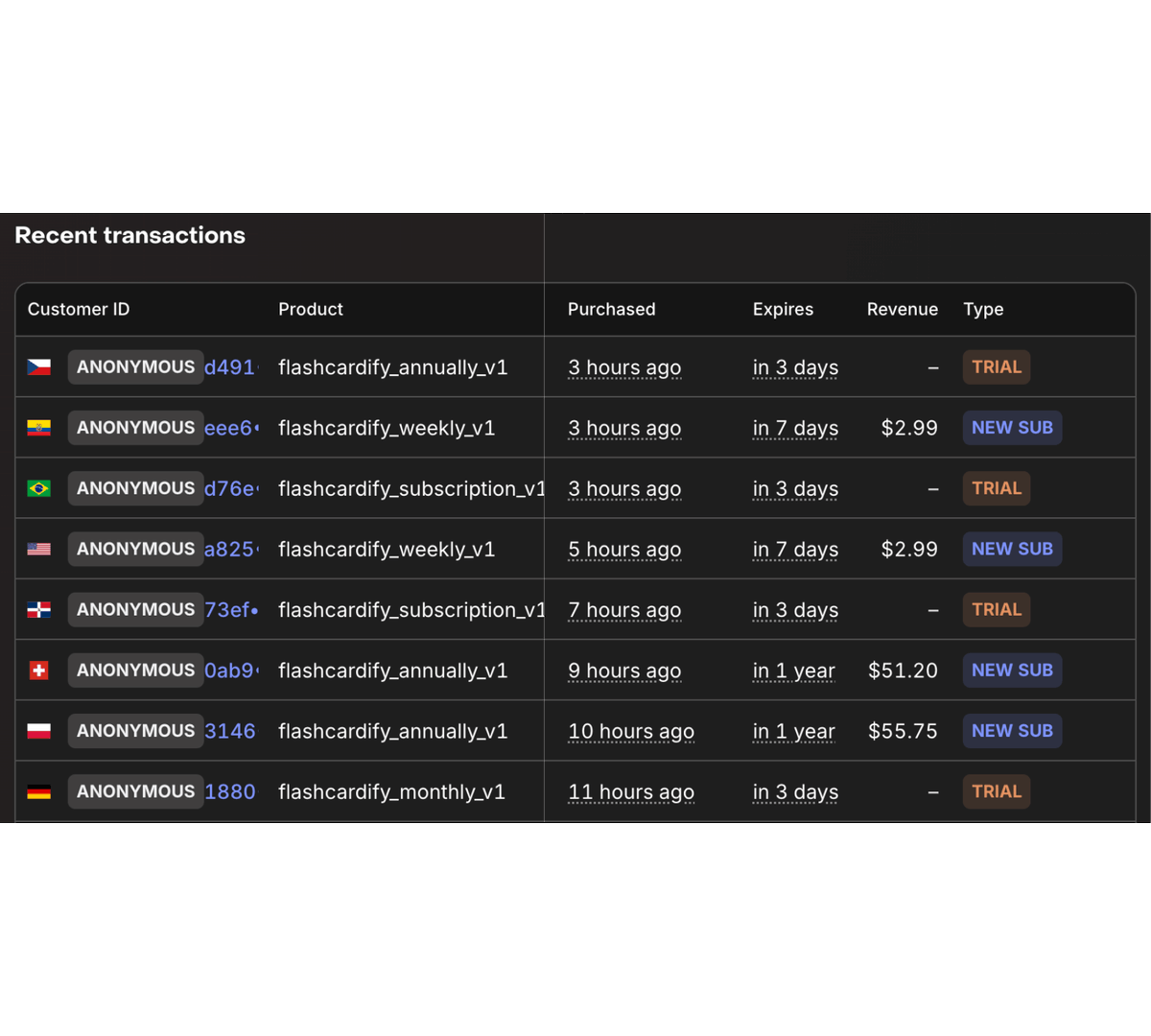Open customer ID a825
Image resolution: width=1151 pixels, height=1036 pixels.
[230, 549]
